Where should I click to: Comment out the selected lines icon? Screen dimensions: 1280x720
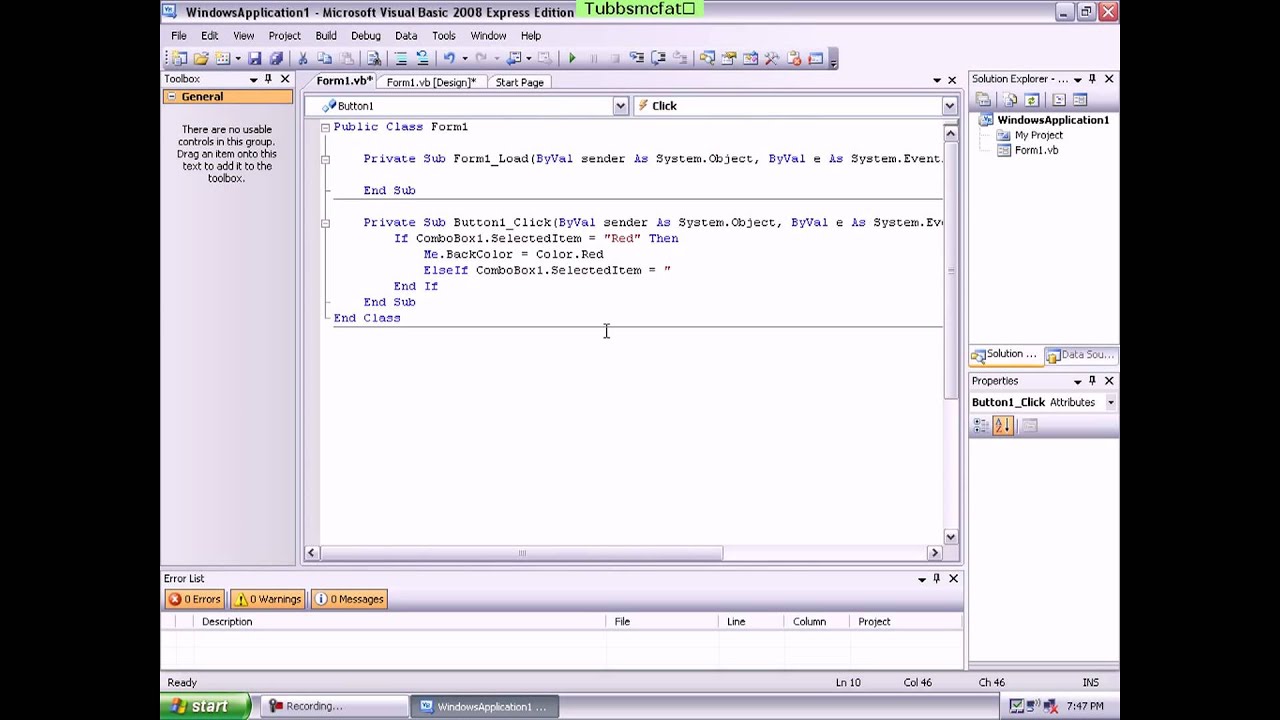click(x=402, y=59)
